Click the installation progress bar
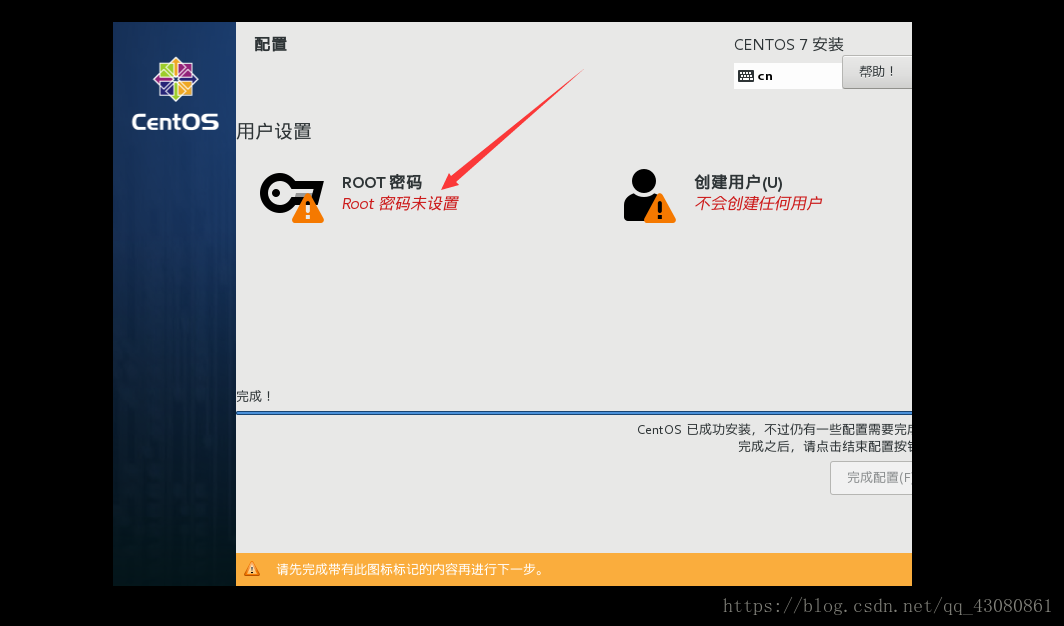Image resolution: width=1064 pixels, height=626 pixels. click(x=574, y=412)
